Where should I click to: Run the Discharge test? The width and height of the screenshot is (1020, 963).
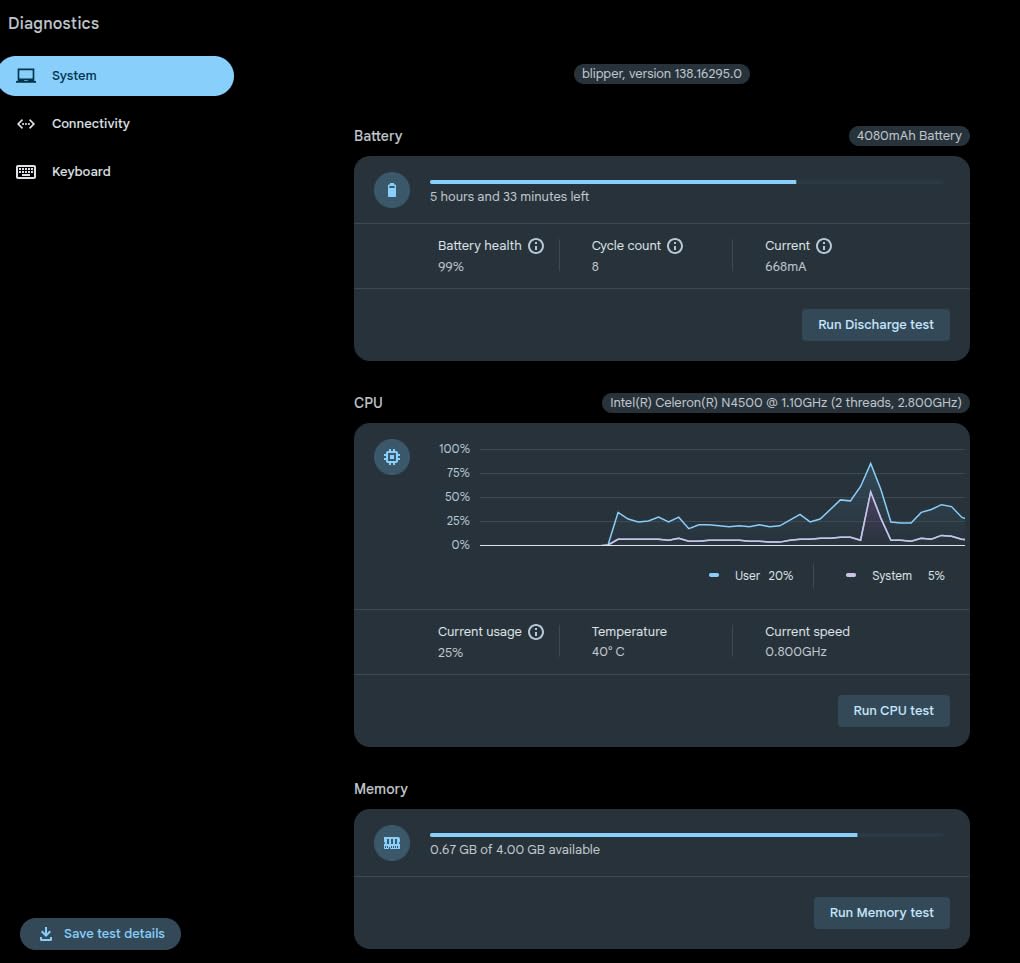[875, 325]
